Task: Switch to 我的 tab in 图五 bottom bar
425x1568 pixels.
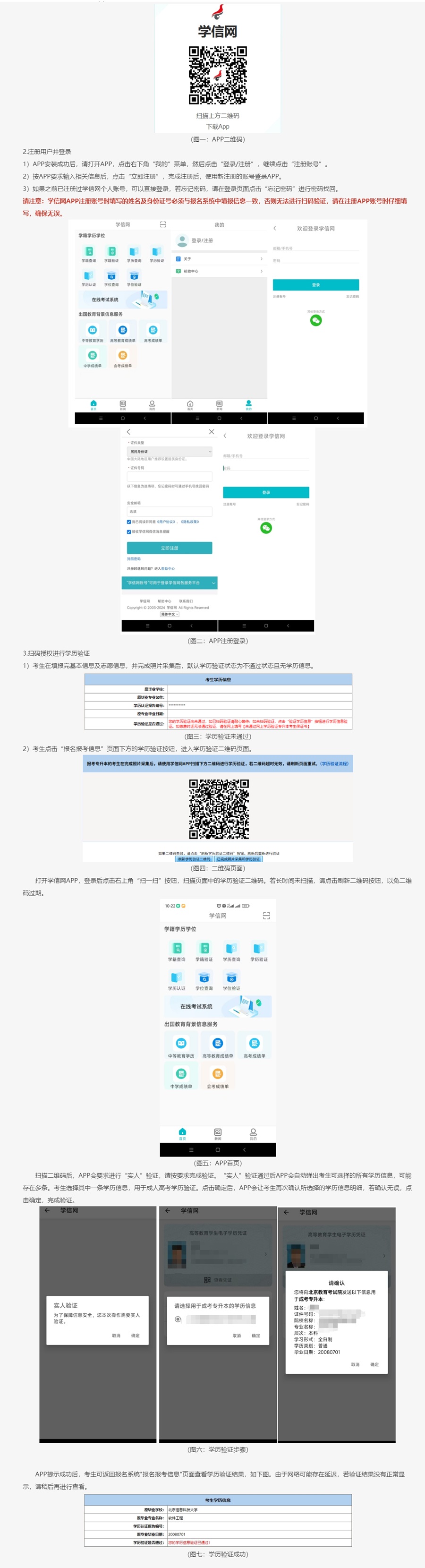Action: coord(253,1134)
